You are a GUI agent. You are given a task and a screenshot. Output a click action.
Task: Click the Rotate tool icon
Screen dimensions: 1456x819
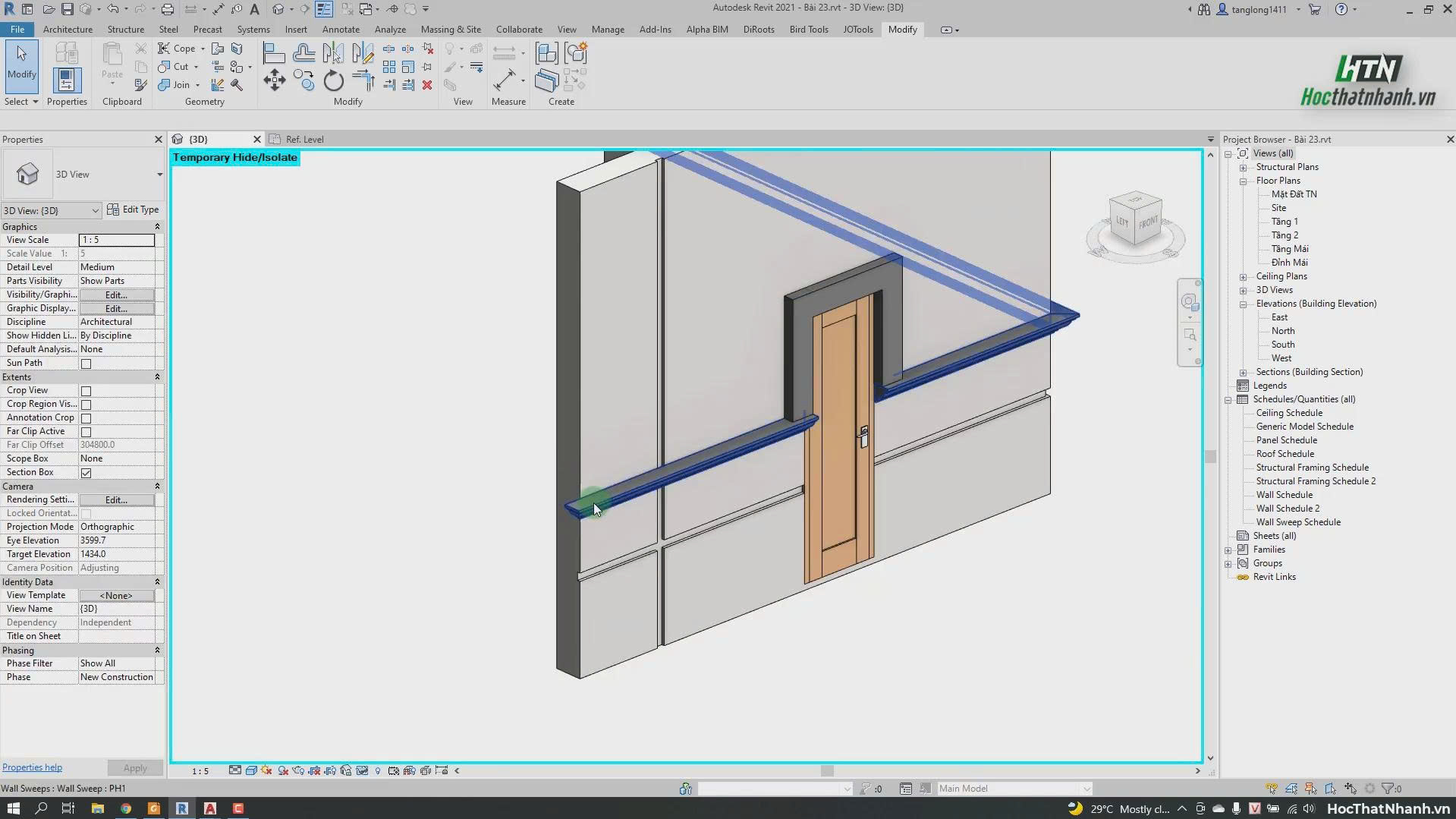tap(333, 80)
